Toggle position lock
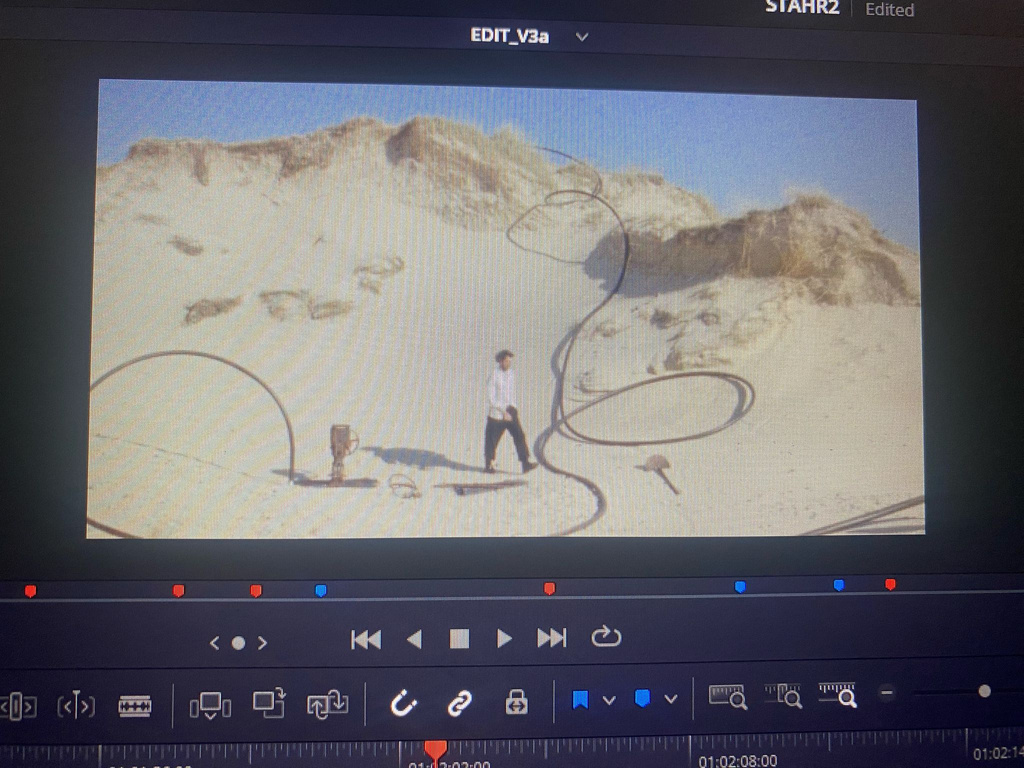Screen dimensions: 1024x768 [516, 702]
